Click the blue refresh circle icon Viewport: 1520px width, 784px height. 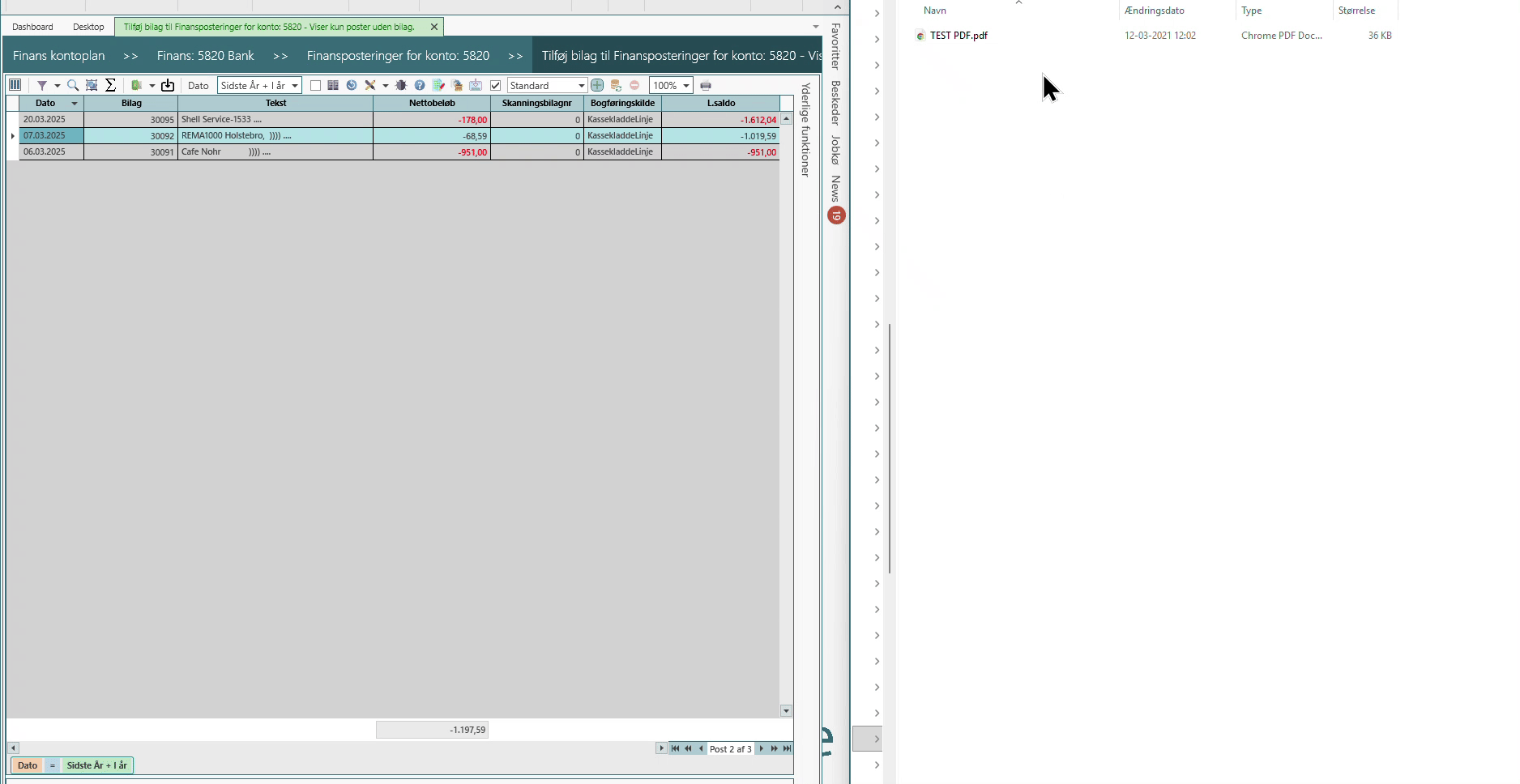tap(352, 85)
